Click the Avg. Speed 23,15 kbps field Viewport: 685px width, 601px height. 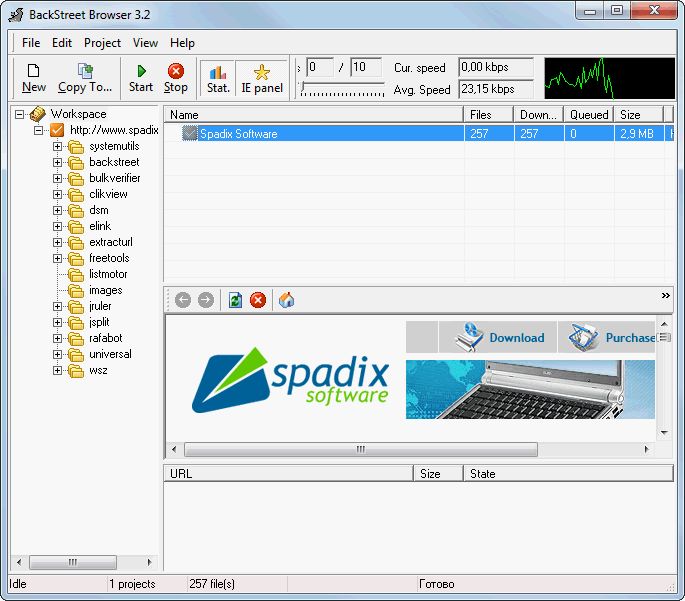(x=496, y=89)
